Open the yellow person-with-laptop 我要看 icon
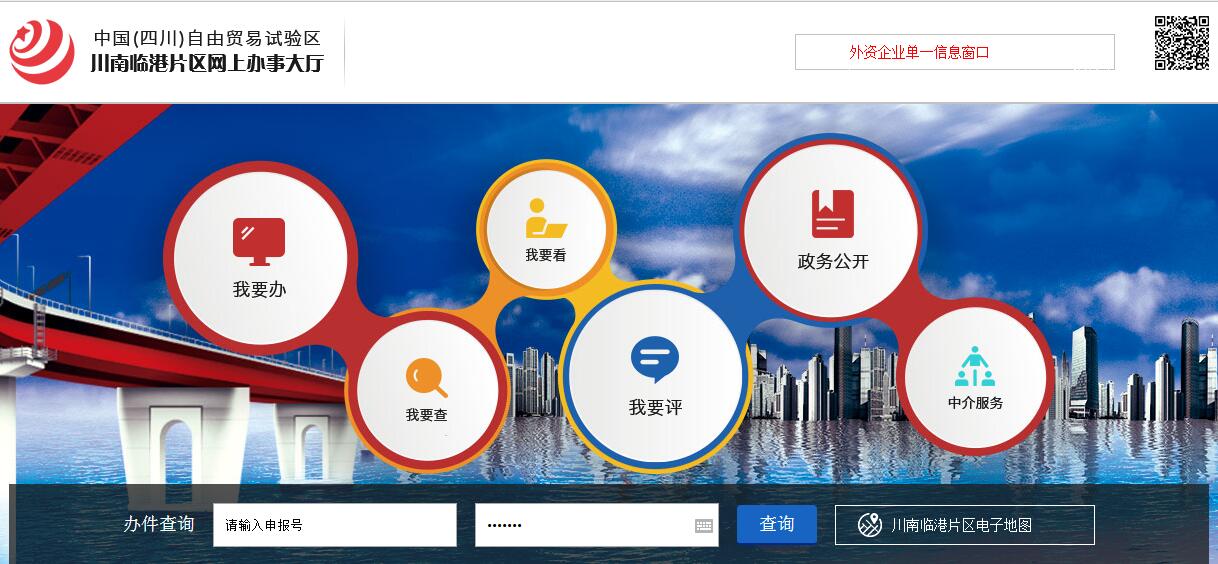1218x564 pixels. [546, 218]
